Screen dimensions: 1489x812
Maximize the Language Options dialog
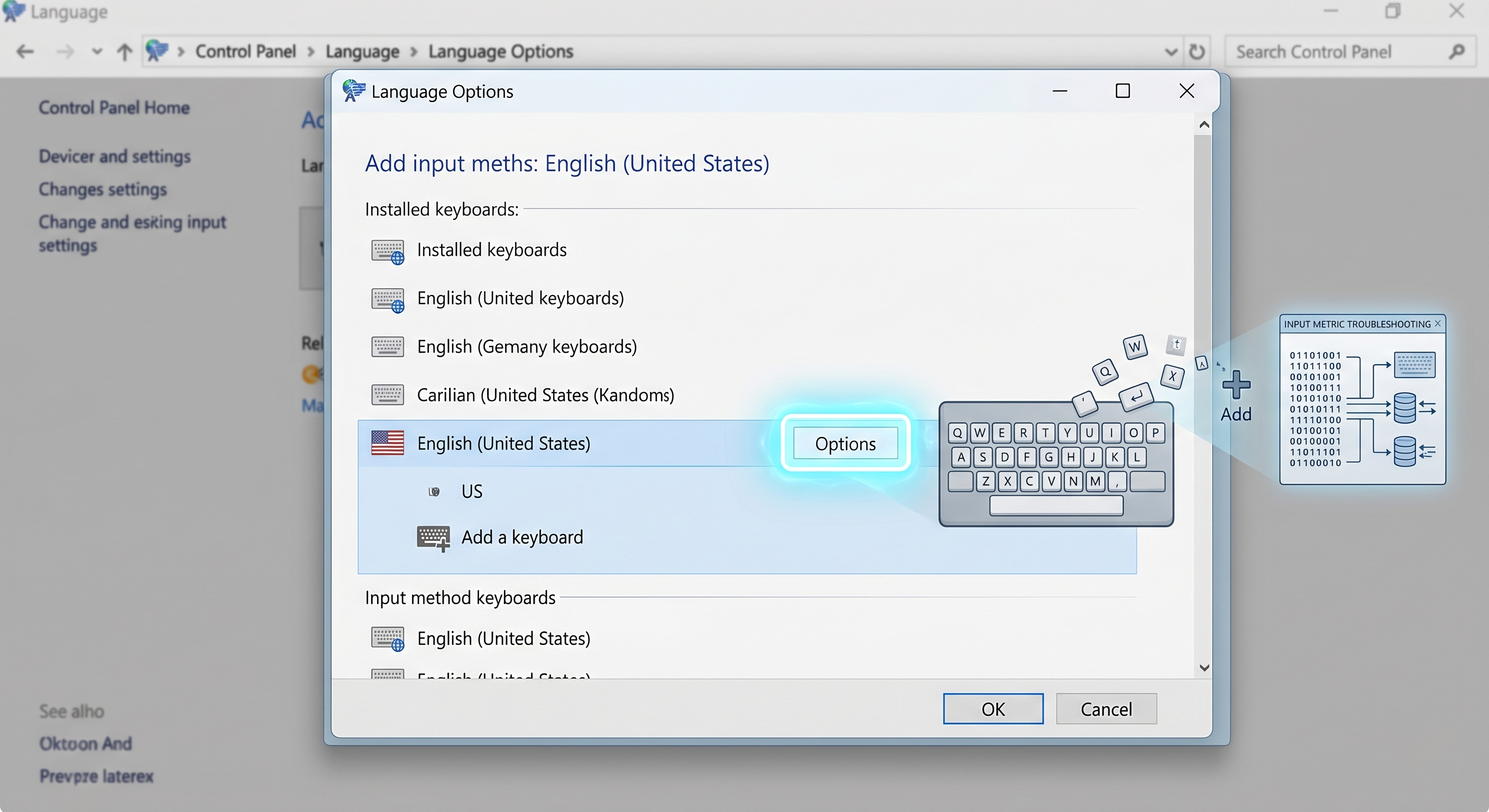click(x=1123, y=91)
